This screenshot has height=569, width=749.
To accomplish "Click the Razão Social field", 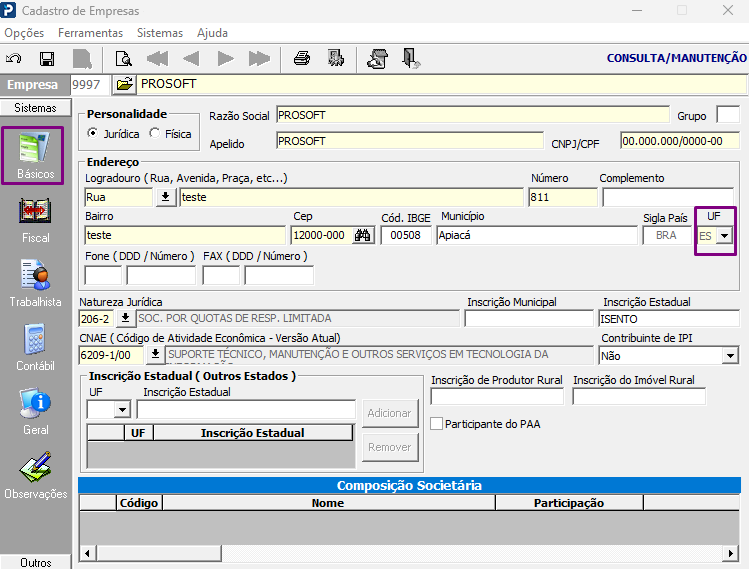I will (472, 115).
